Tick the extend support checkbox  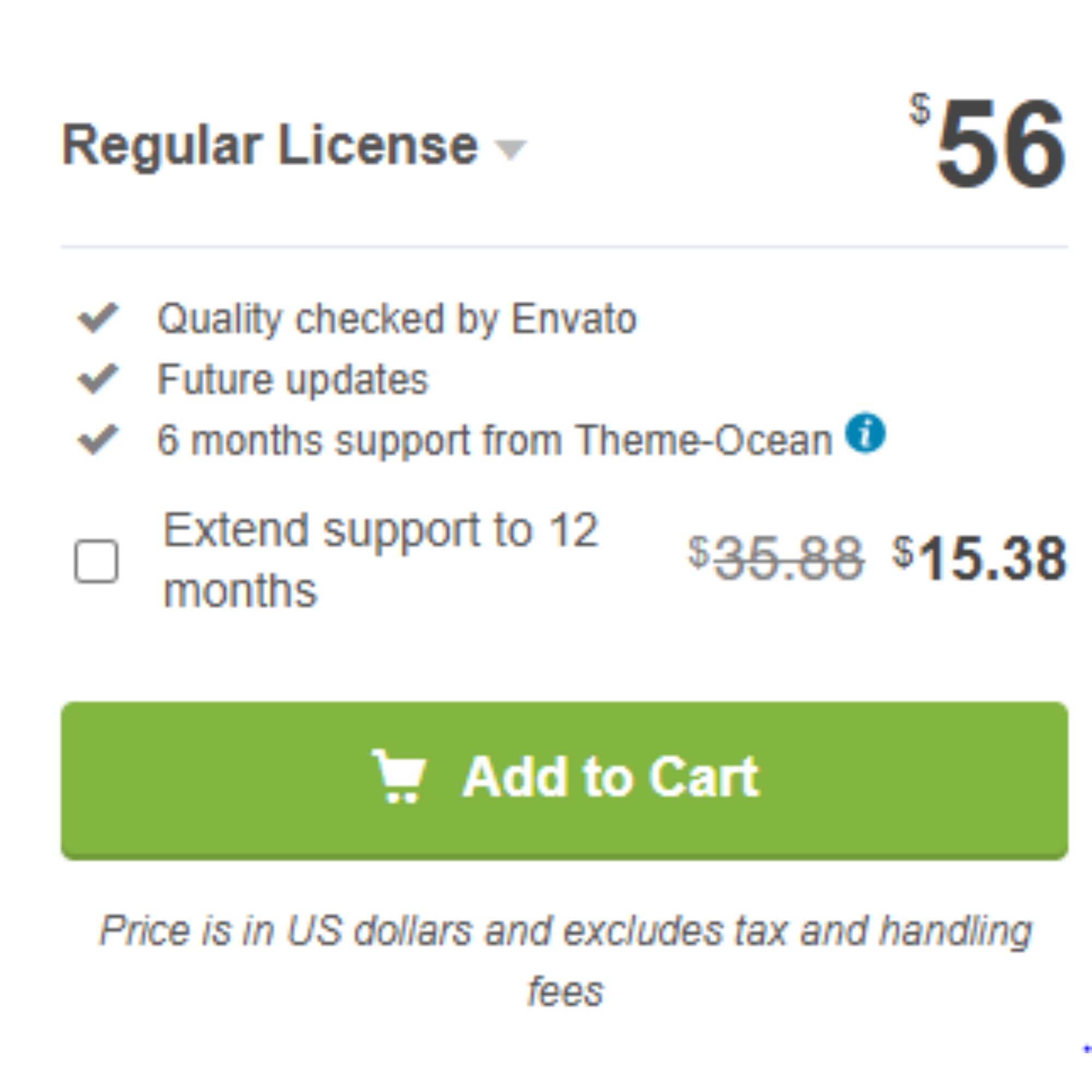[97, 561]
